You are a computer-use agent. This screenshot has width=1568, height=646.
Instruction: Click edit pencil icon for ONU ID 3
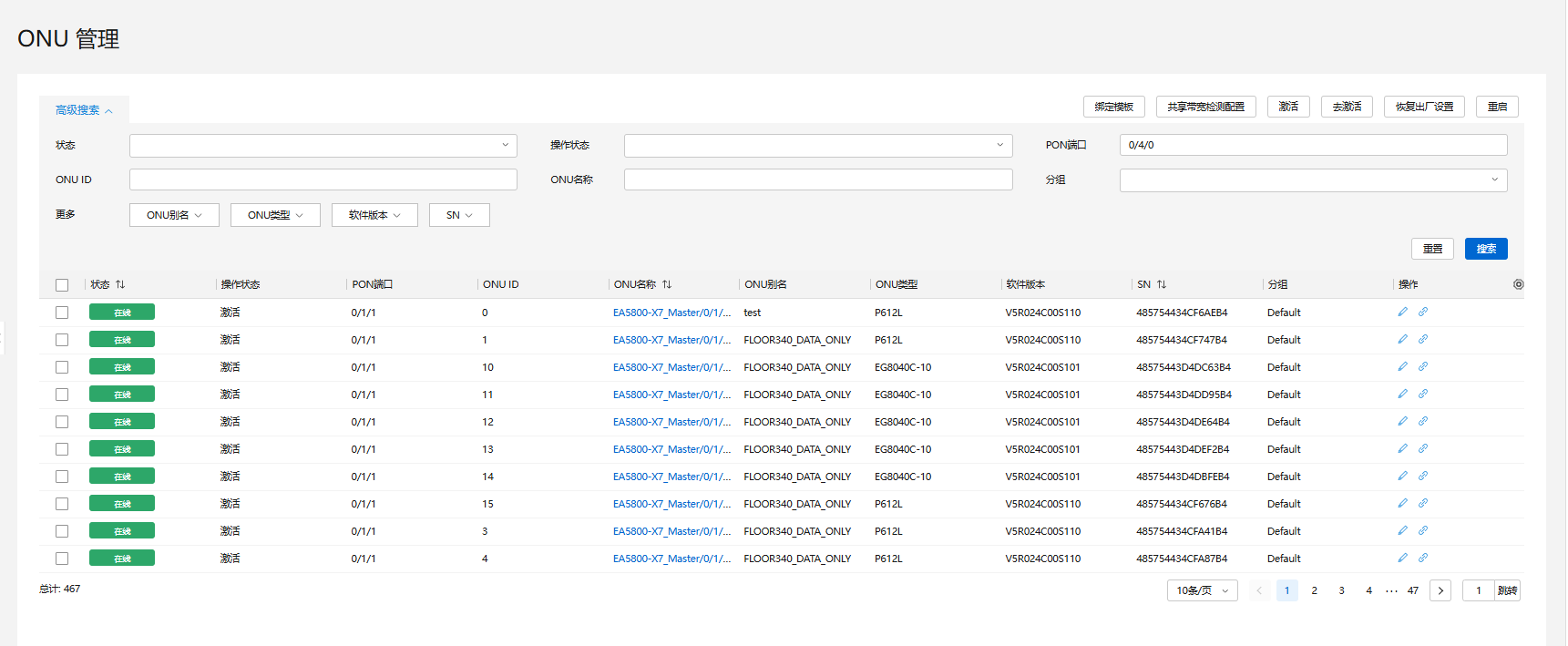point(1402,530)
